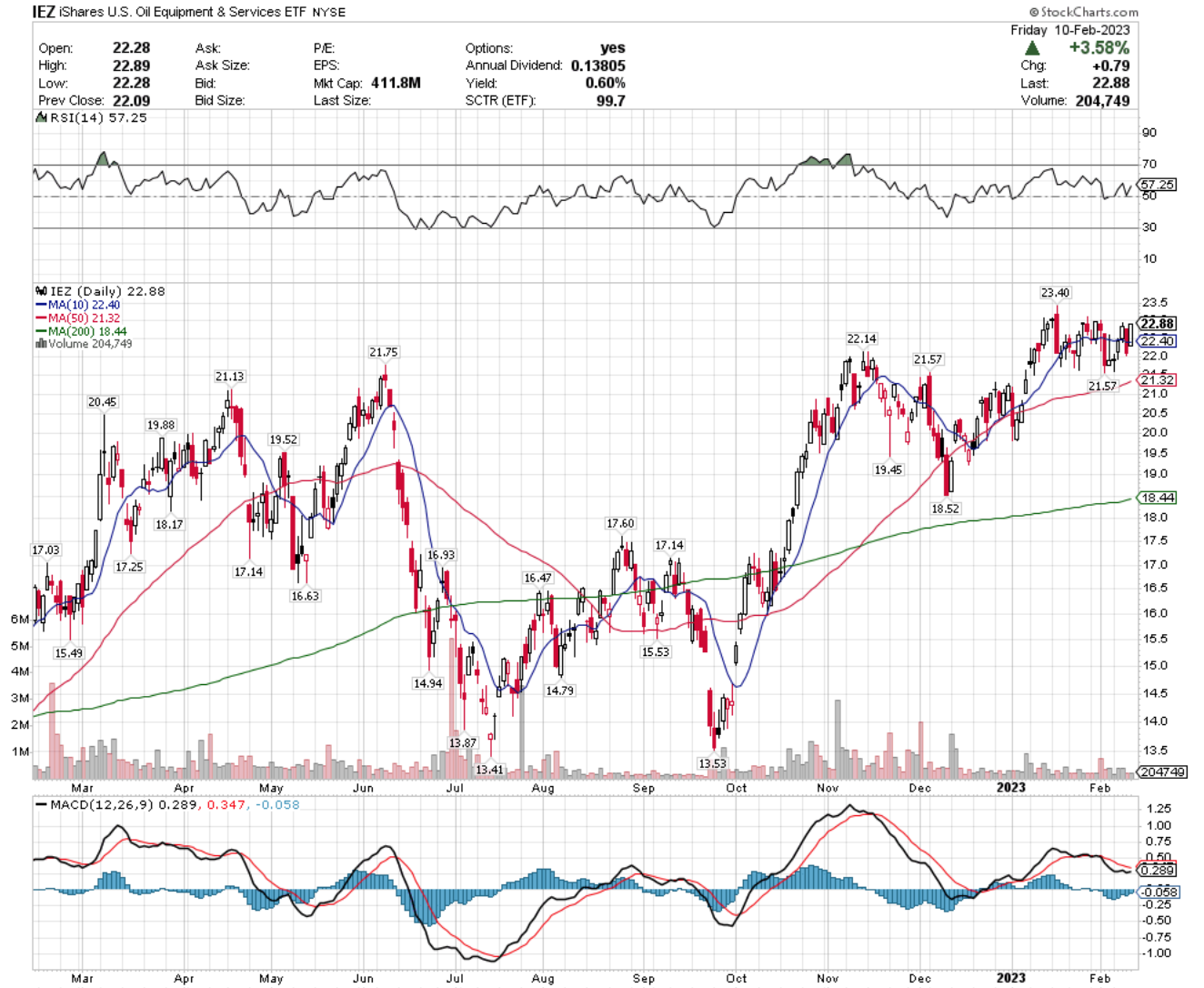Click the 21.75 June high annotation
The image size is (1204, 988).
(383, 352)
